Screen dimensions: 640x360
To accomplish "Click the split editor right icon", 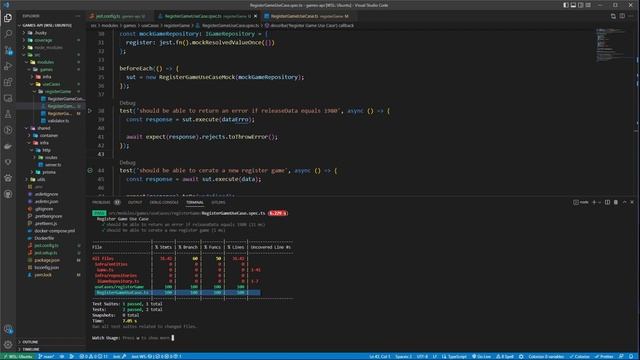I will (x=622, y=16).
